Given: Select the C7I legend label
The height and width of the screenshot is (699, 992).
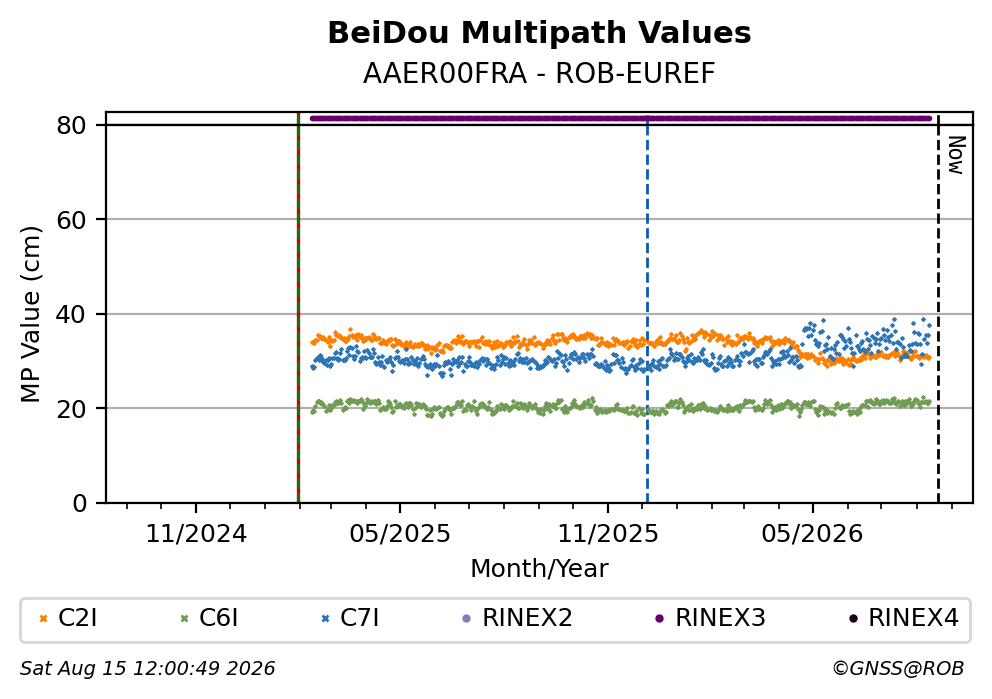Looking at the screenshot, I should point(360,618).
